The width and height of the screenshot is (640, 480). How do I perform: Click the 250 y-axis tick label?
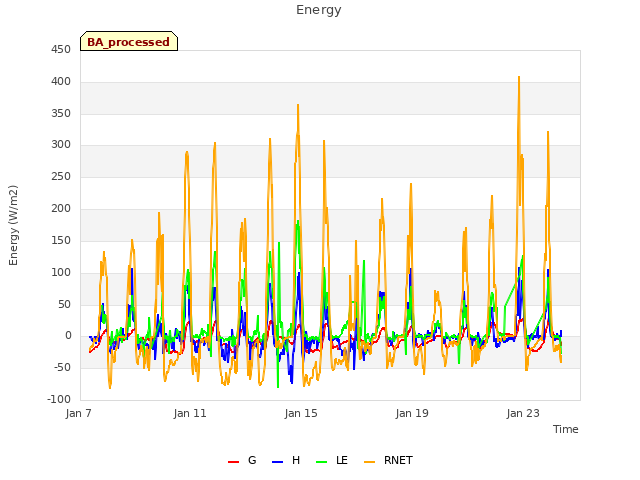[61, 176]
